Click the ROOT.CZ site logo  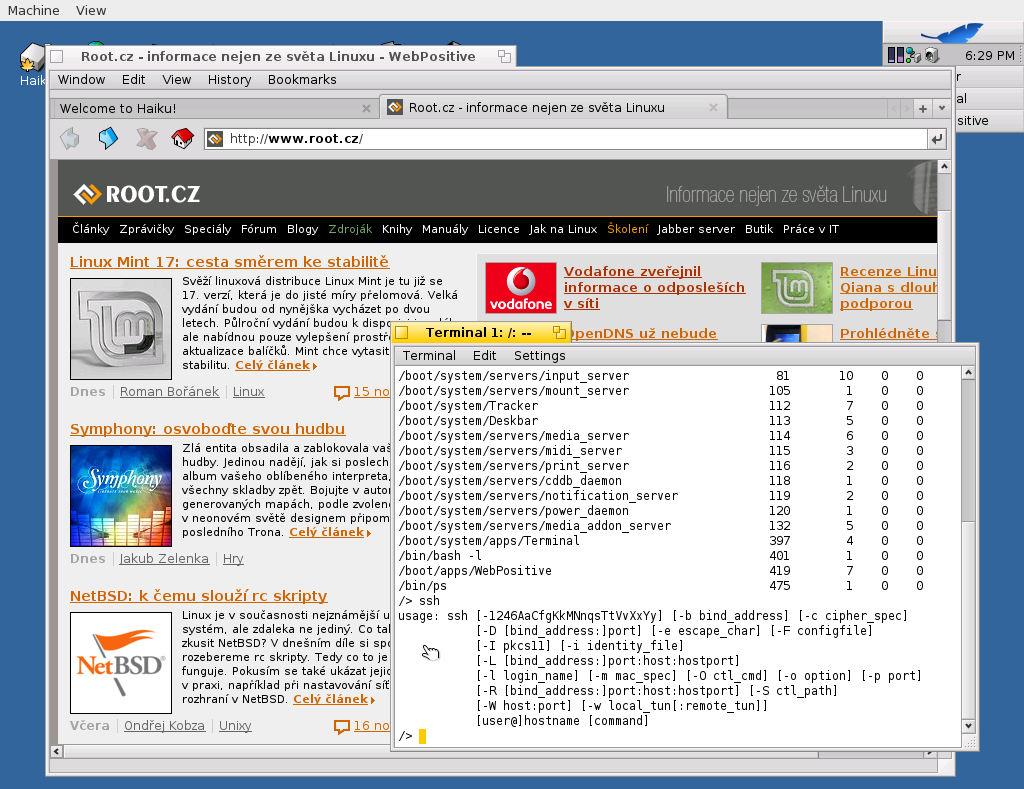[136, 194]
